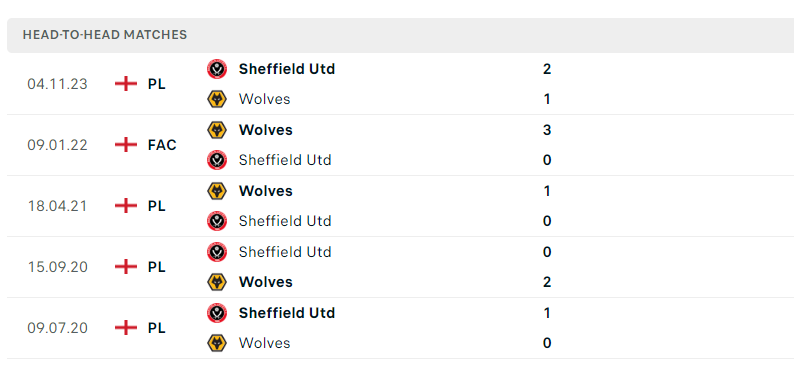Click Wolves crest in 04.11.23 match

click(x=217, y=99)
